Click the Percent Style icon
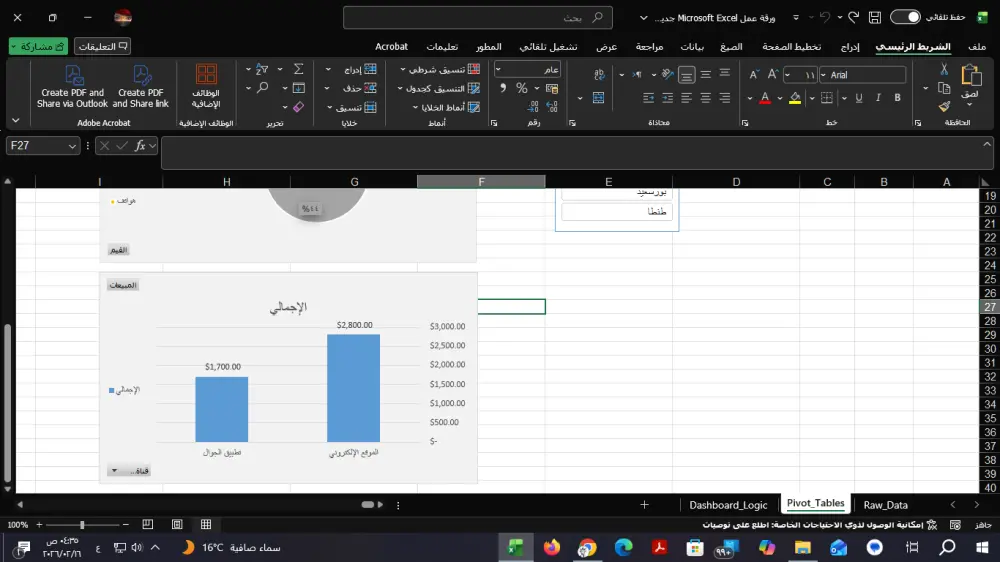 [522, 88]
